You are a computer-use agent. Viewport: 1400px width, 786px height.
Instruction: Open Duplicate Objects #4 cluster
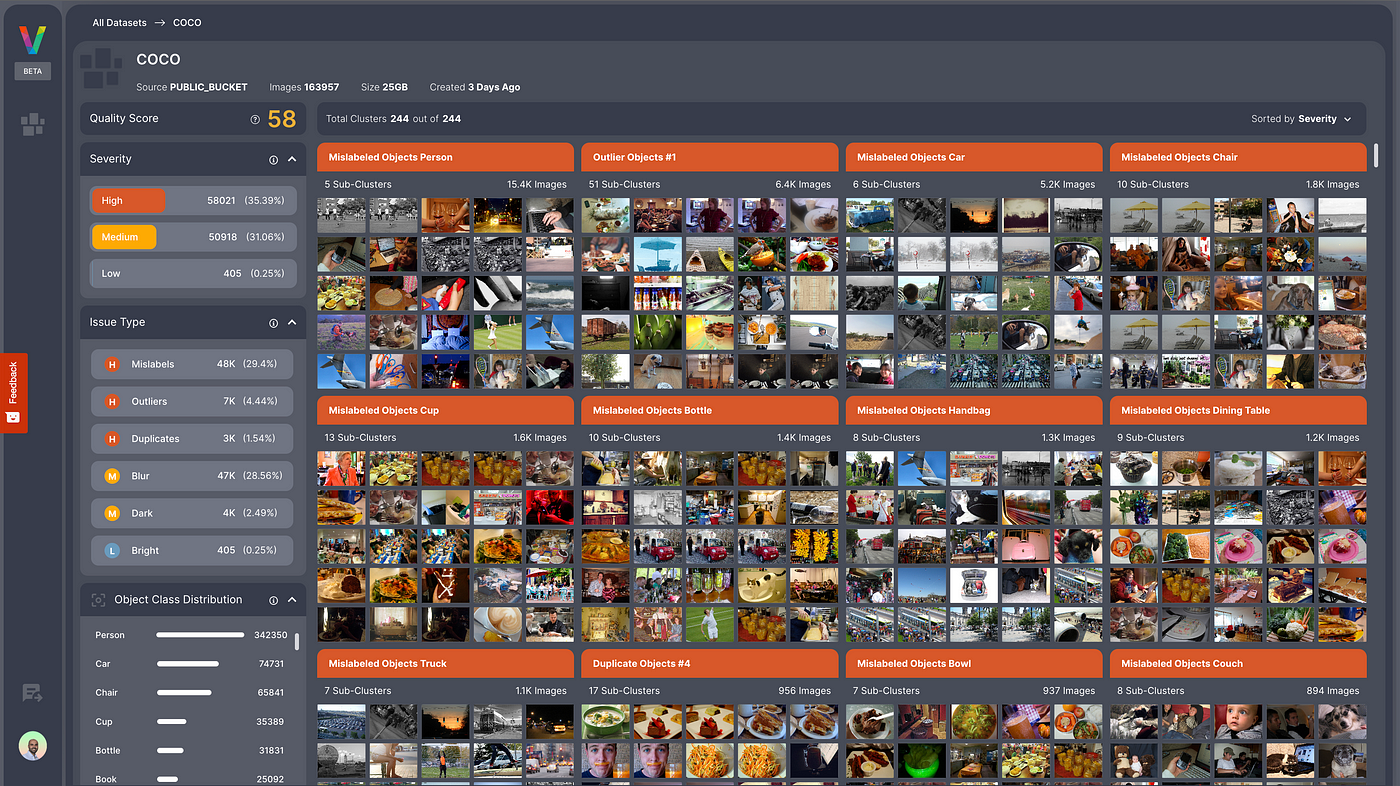[x=709, y=663]
